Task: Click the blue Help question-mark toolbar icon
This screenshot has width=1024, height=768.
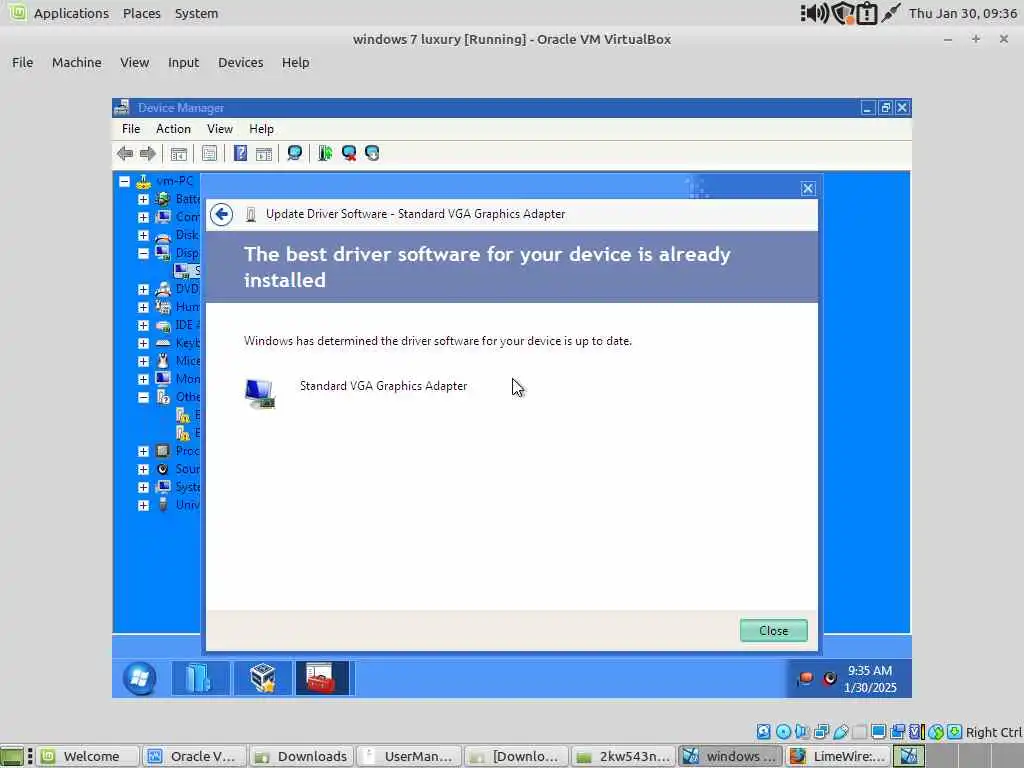Action: pyautogui.click(x=240, y=153)
